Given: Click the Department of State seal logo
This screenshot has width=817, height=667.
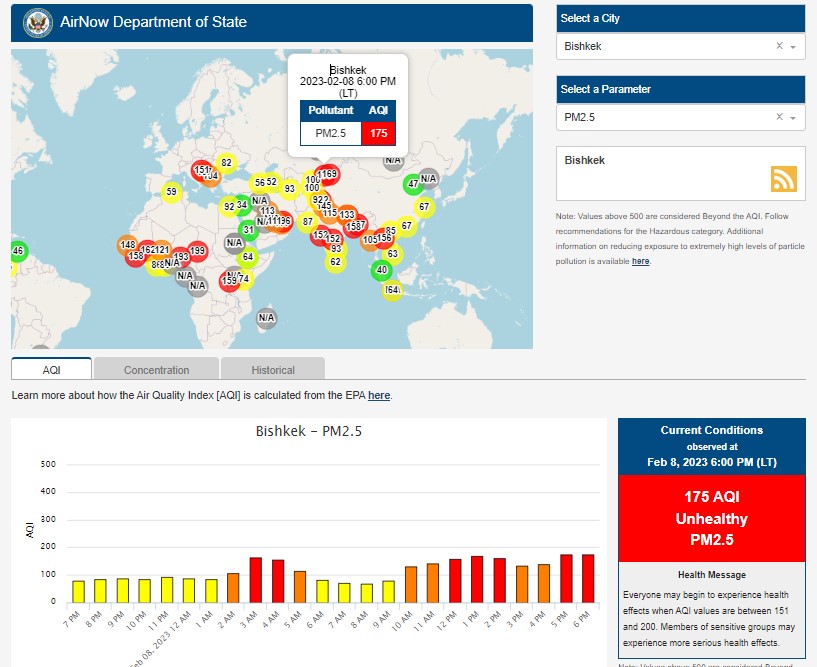Looking at the screenshot, I should pos(37,22).
